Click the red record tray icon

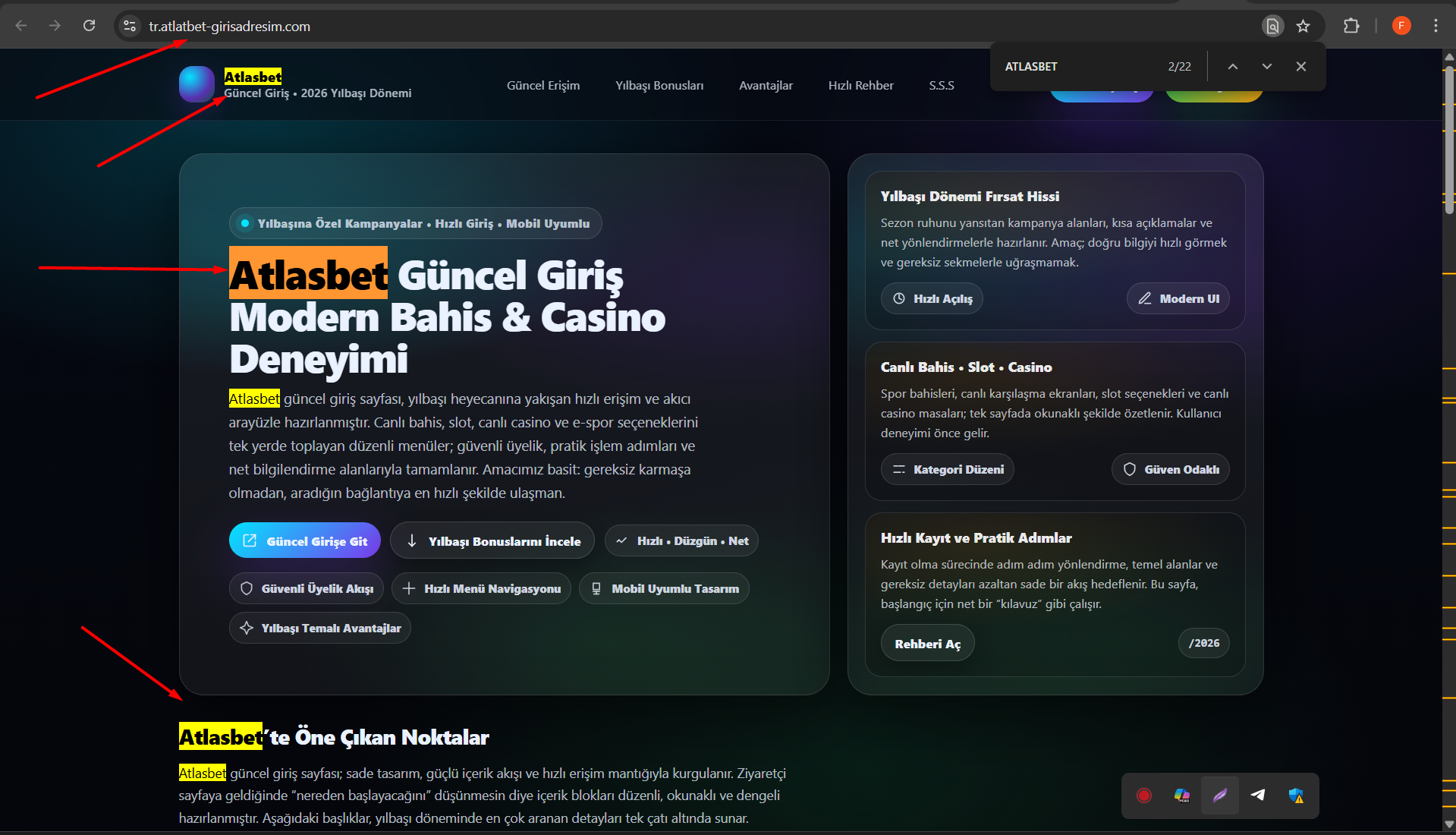[x=1144, y=796]
